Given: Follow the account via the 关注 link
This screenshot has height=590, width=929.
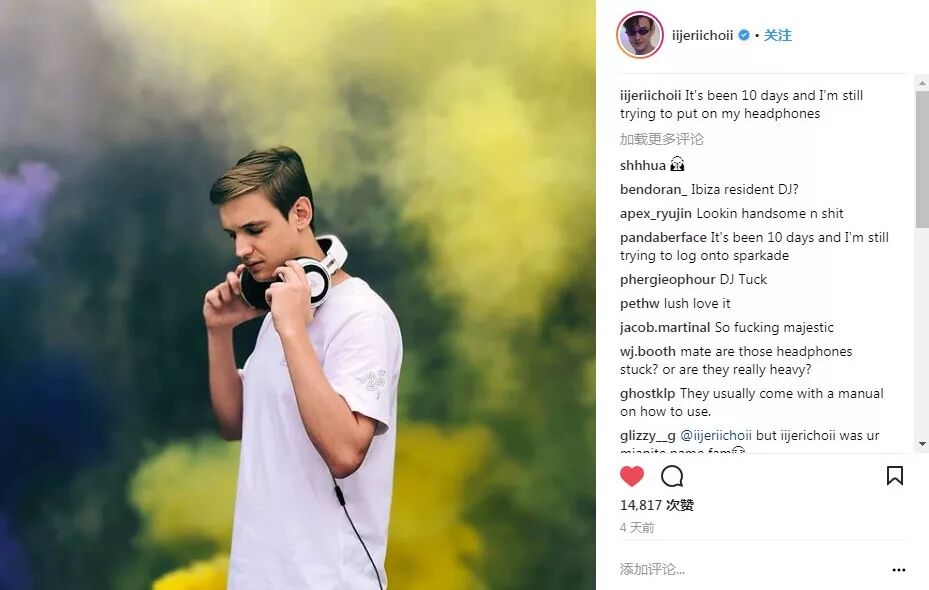Looking at the screenshot, I should 777,35.
